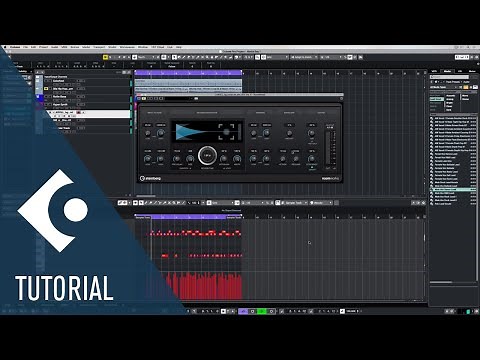Open the Transport menu
480x360 pixels.
pyautogui.click(x=99, y=47)
